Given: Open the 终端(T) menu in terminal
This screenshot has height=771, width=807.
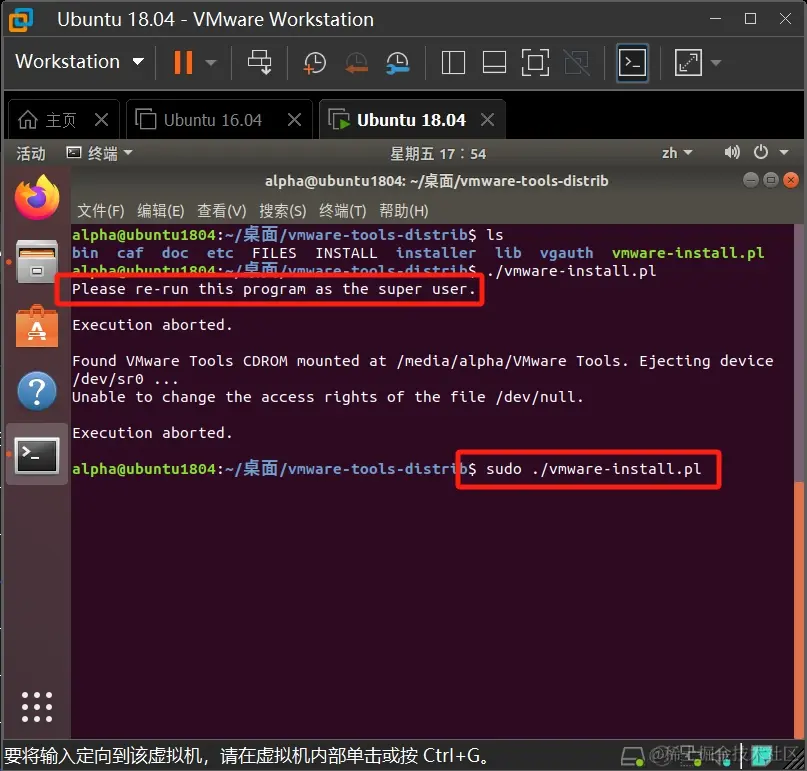Looking at the screenshot, I should 342,211.
